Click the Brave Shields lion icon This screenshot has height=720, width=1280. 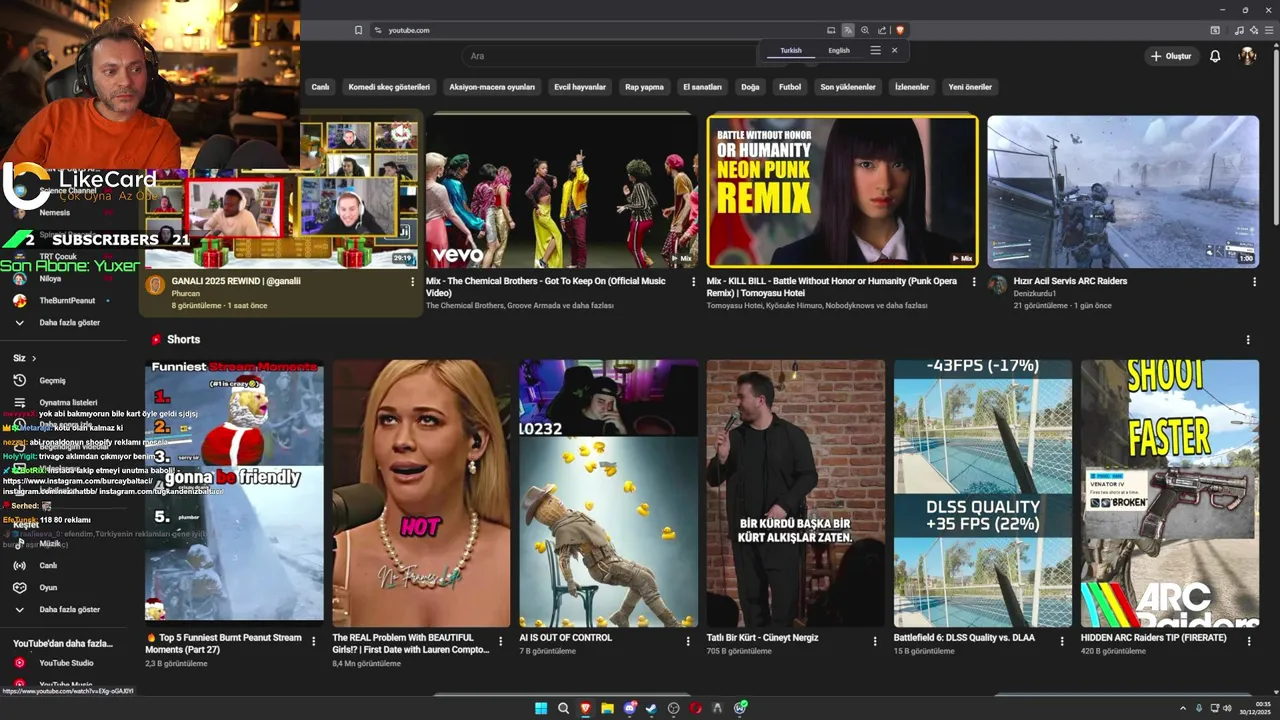pyautogui.click(x=900, y=30)
